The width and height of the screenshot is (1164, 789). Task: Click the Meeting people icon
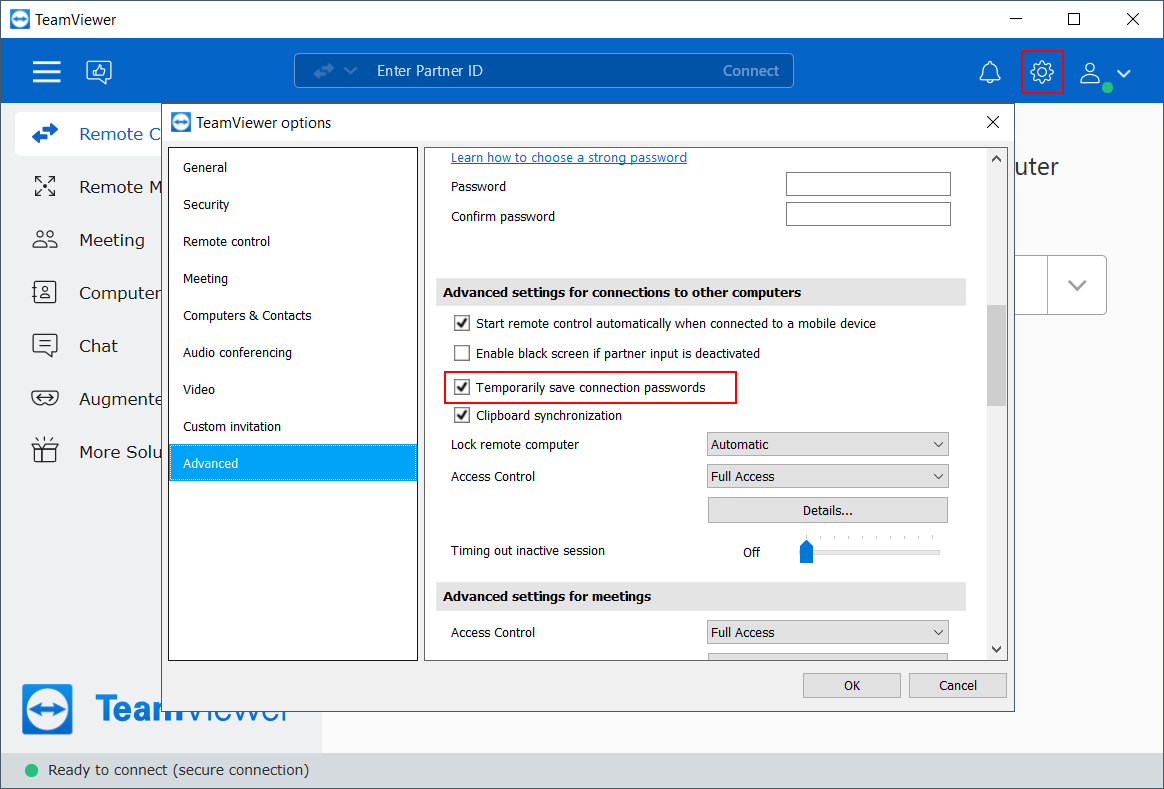pos(45,240)
